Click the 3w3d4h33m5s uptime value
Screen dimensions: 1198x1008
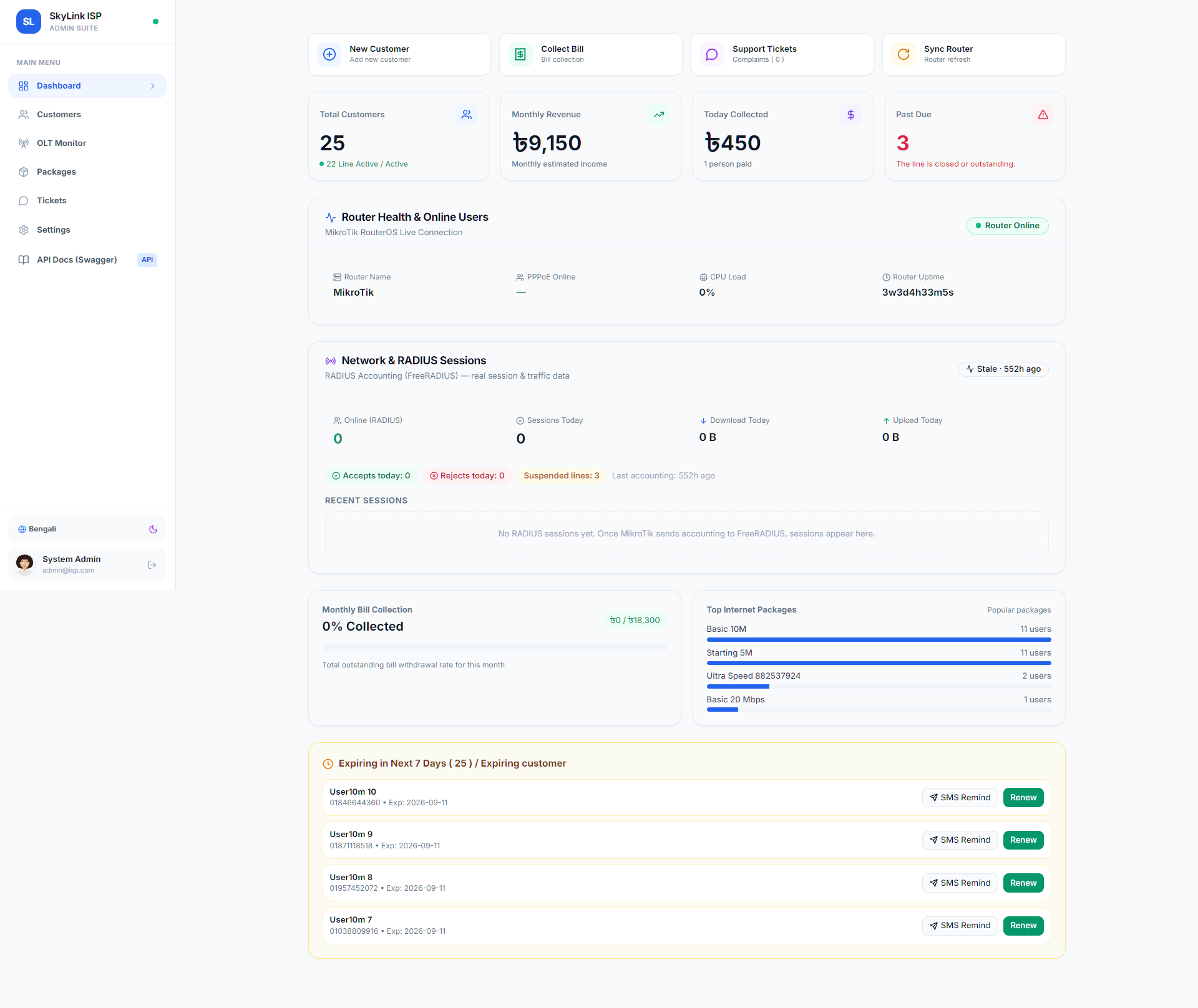(918, 293)
